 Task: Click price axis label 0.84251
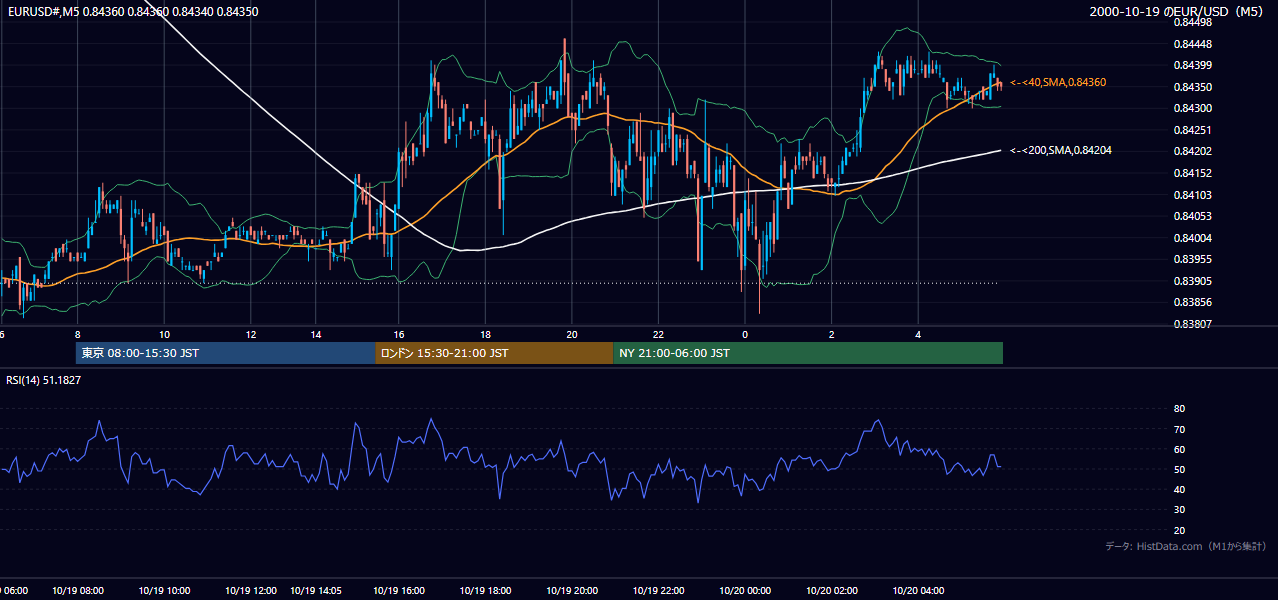pos(1191,130)
